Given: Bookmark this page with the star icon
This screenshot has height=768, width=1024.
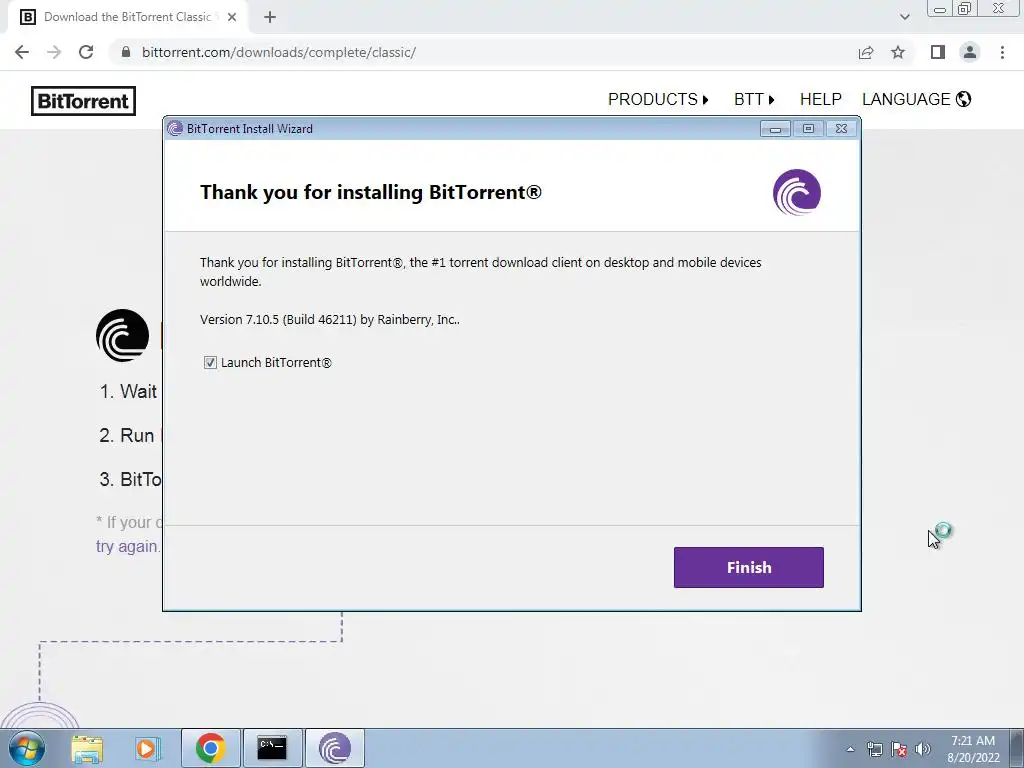Looking at the screenshot, I should (898, 52).
